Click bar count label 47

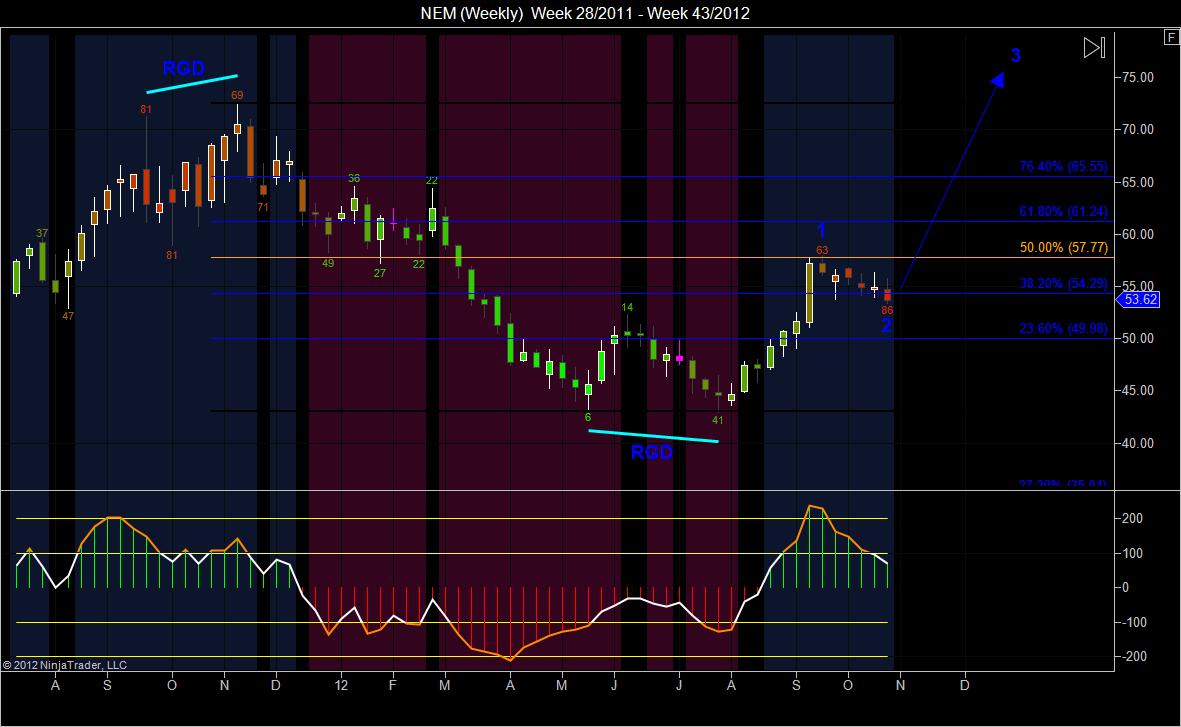[x=68, y=316]
